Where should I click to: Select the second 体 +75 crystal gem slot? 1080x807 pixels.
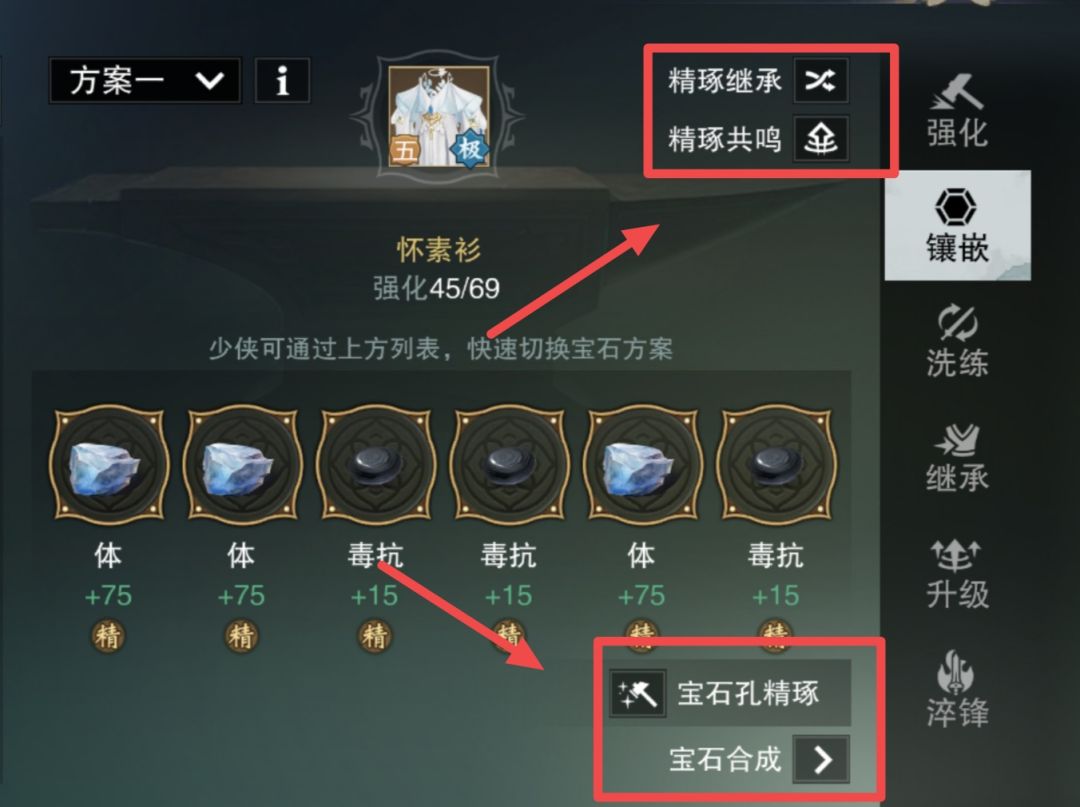pyautogui.click(x=242, y=465)
